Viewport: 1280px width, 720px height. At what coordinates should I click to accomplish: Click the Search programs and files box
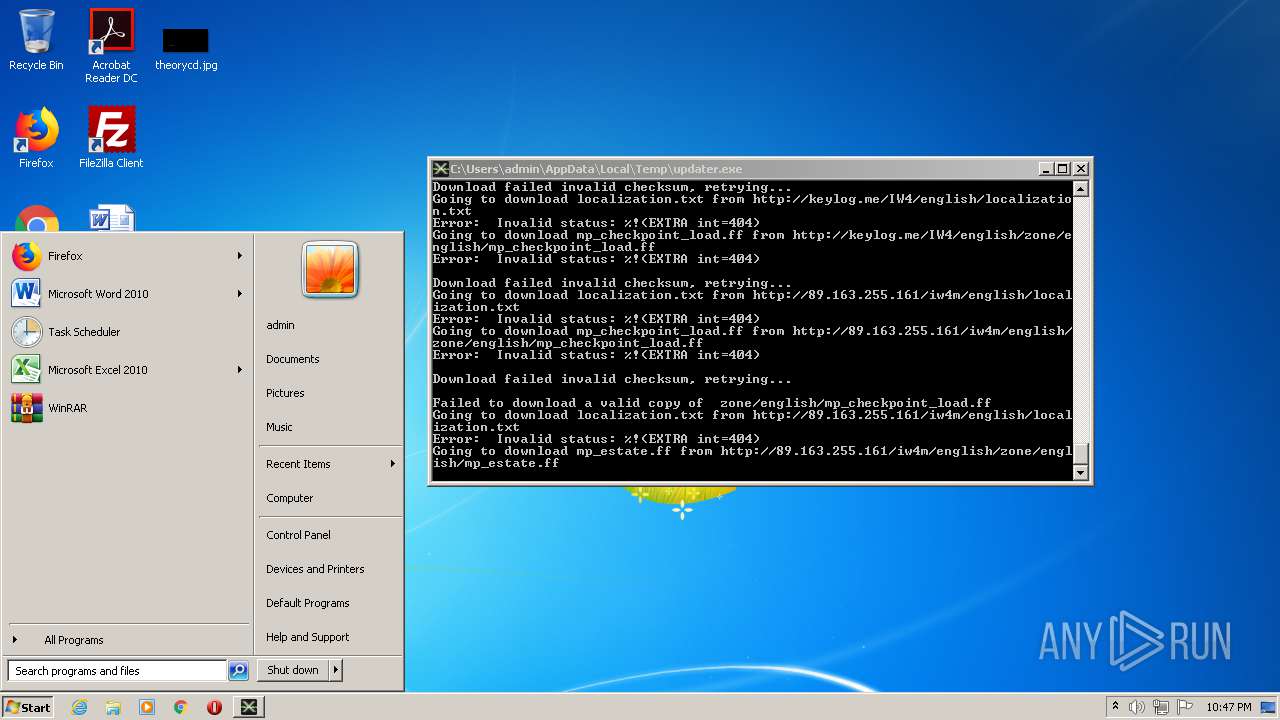point(117,671)
